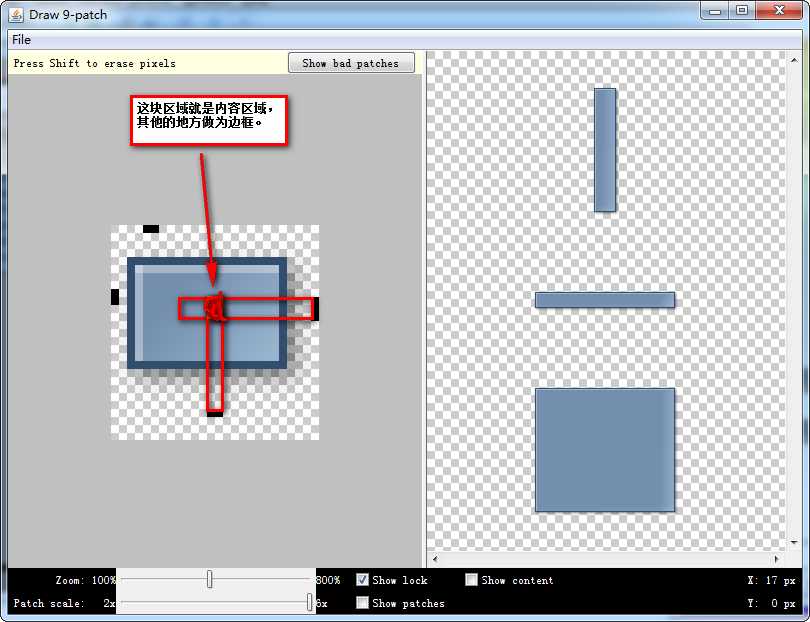
Task: Click the 'Press Shift to erase pixels' hint
Action: 95,64
